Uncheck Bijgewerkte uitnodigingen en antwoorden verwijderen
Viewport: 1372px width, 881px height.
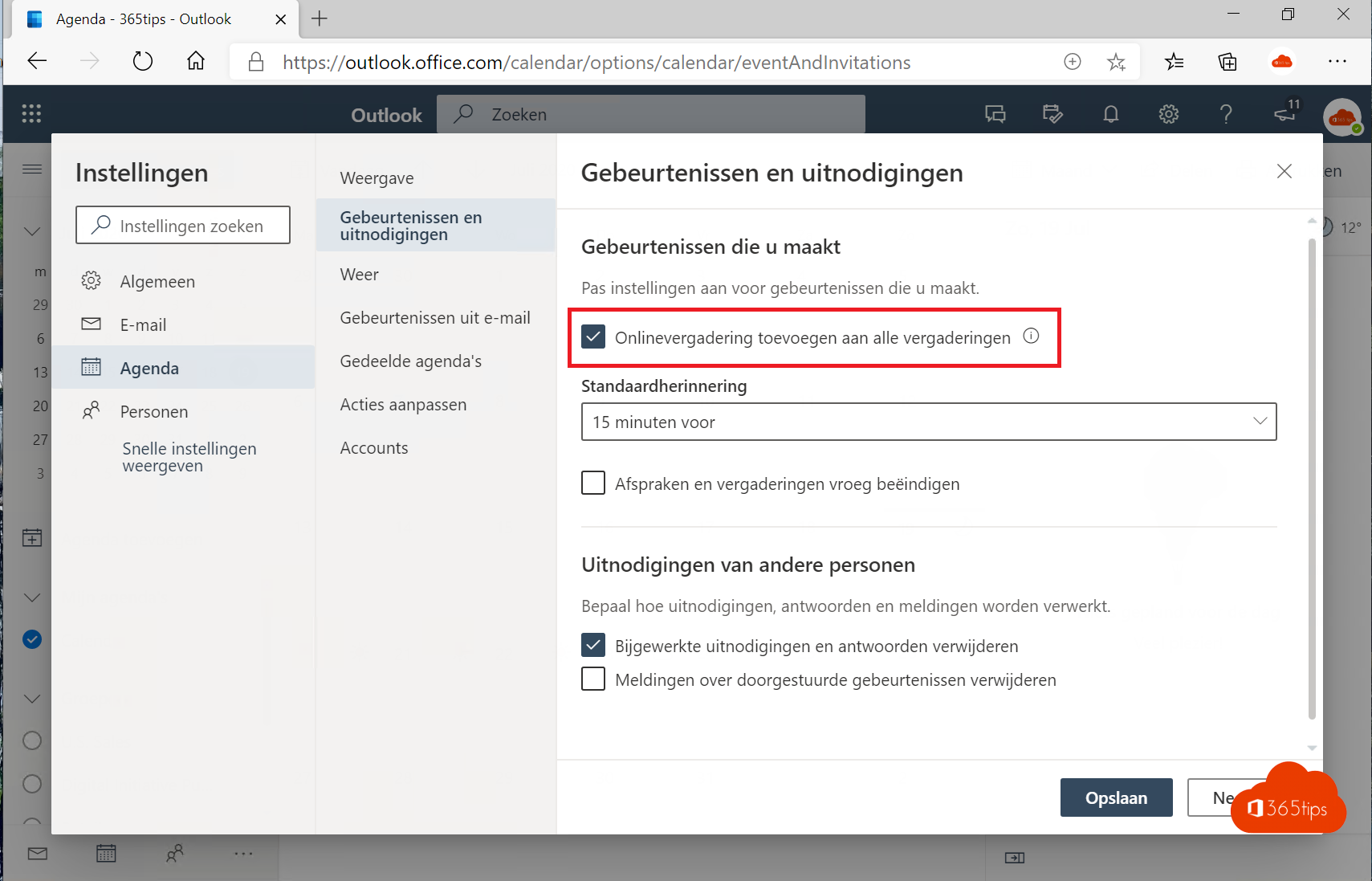[593, 645]
